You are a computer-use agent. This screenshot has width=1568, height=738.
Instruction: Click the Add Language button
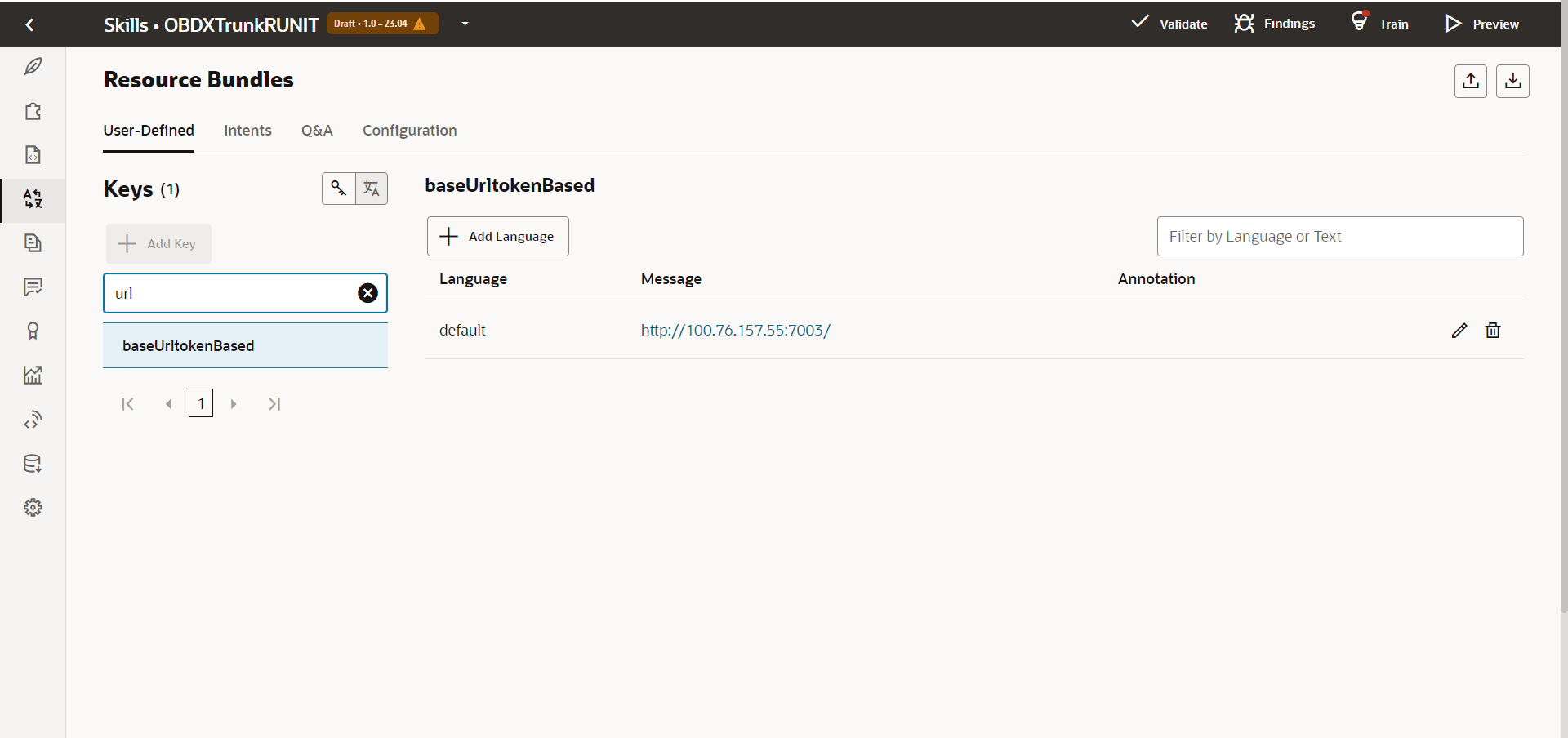point(498,237)
